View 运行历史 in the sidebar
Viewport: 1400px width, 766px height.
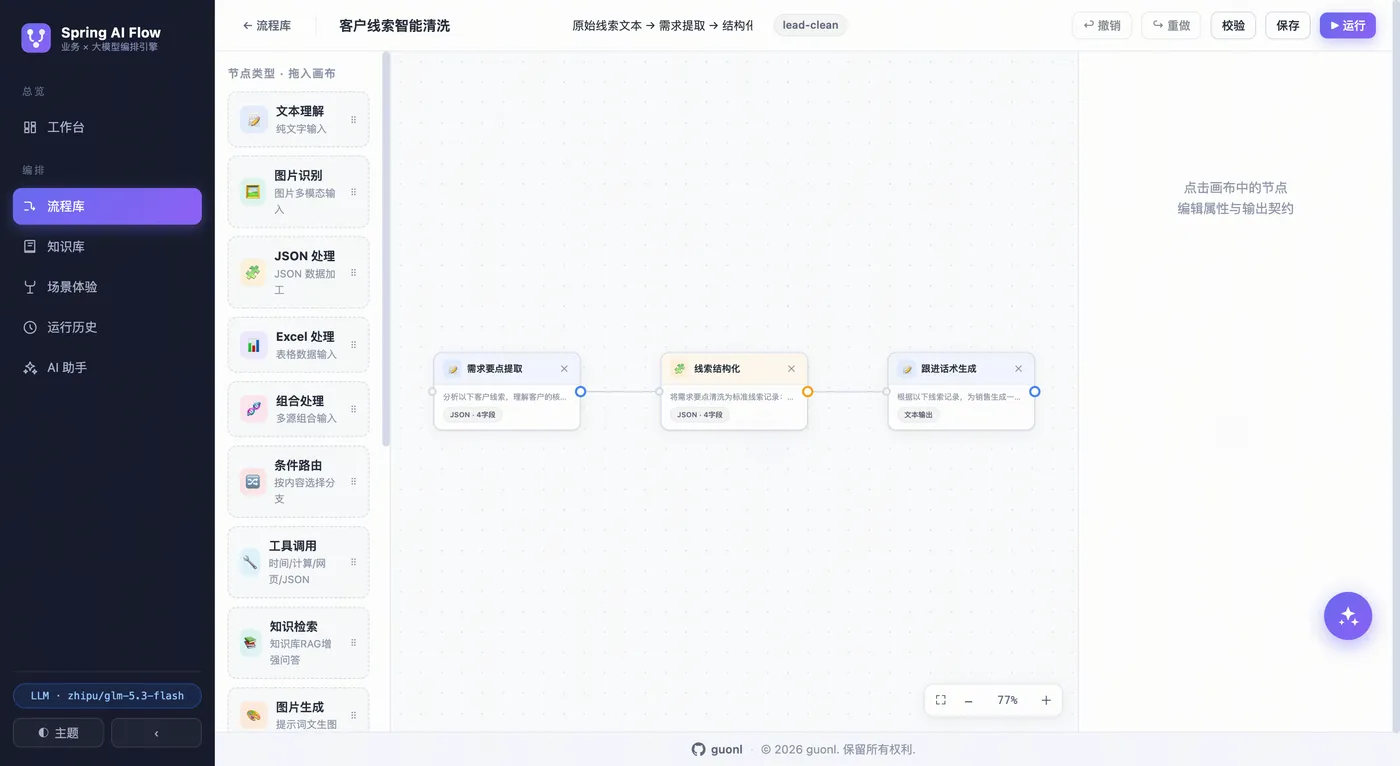click(x=107, y=327)
